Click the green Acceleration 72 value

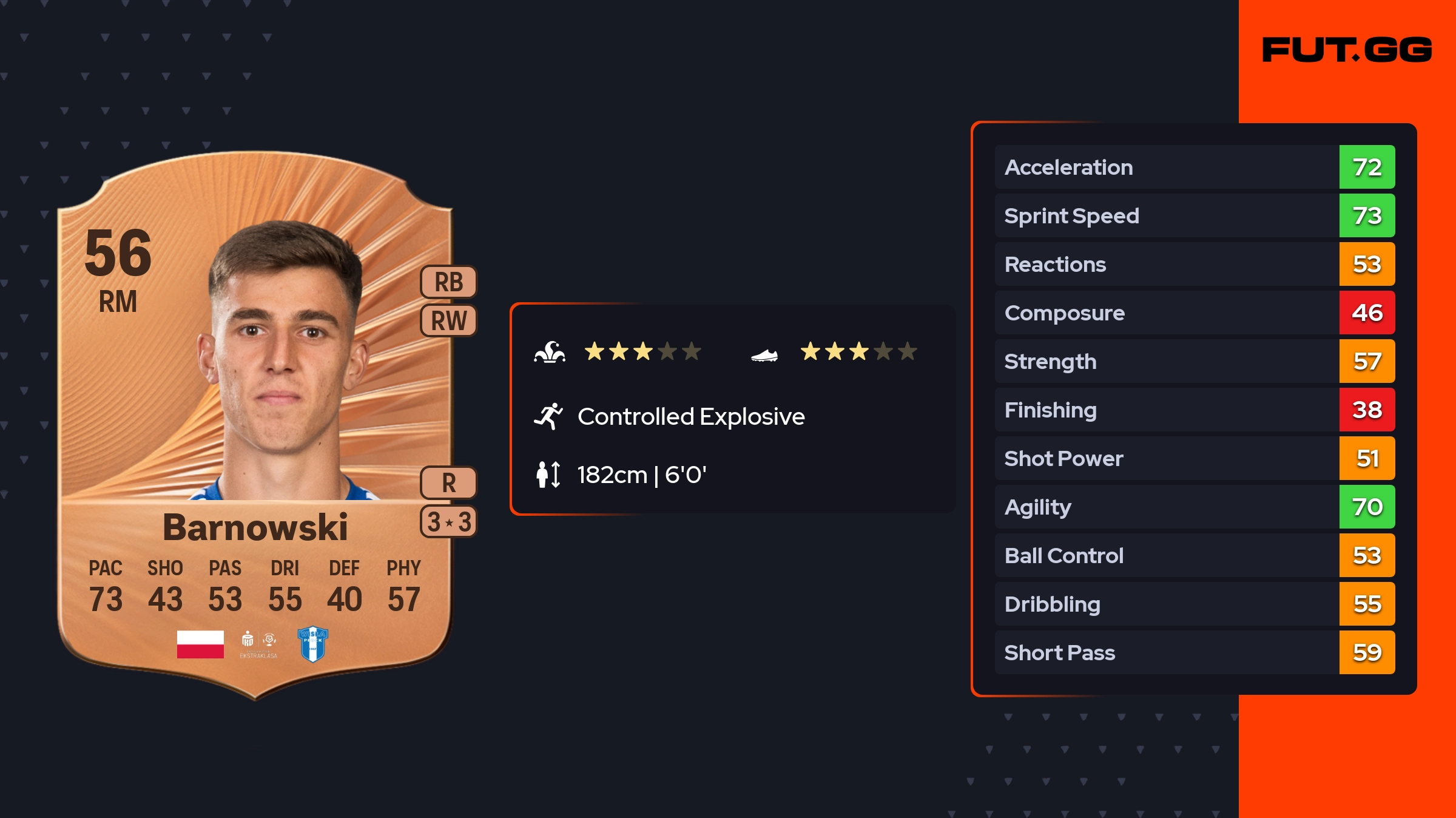tap(1367, 167)
